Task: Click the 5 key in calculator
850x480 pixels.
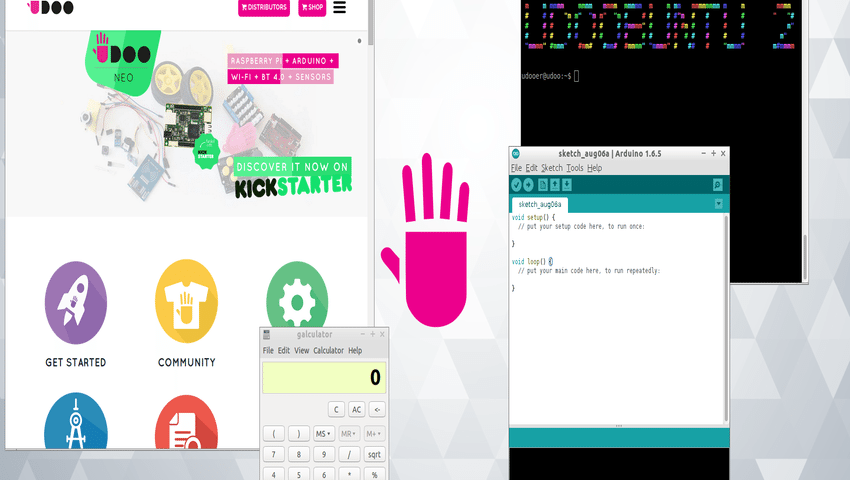Action: pos(299,475)
